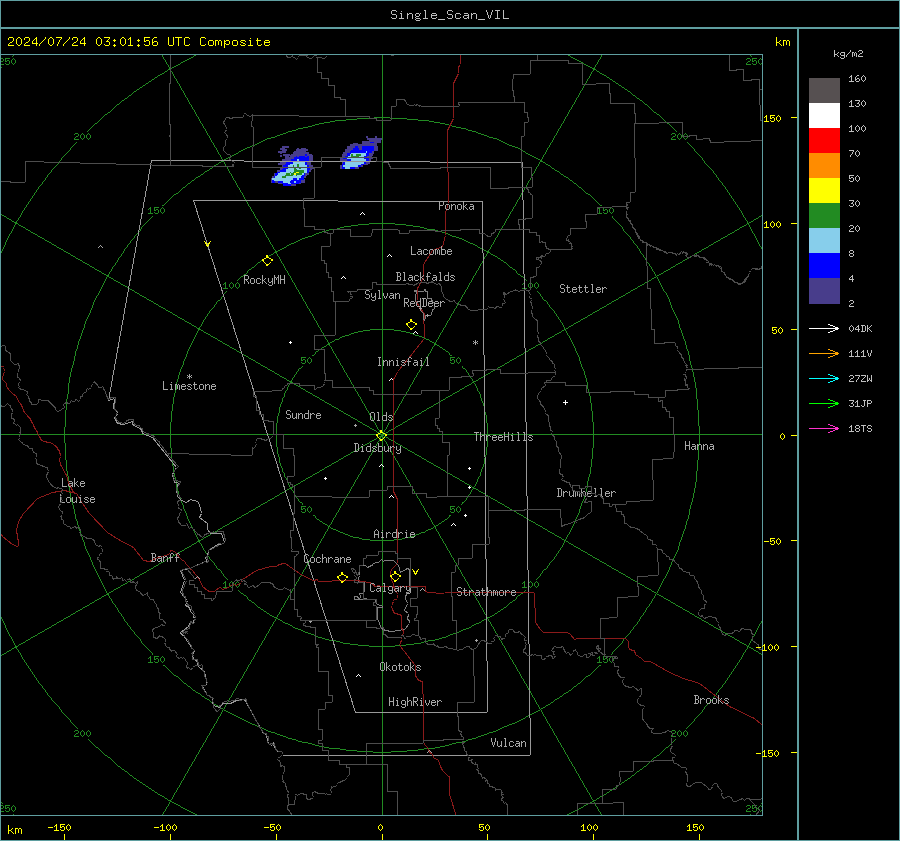Select the green 20-30 legend swatch
This screenshot has height=841, width=900.
coord(824,216)
